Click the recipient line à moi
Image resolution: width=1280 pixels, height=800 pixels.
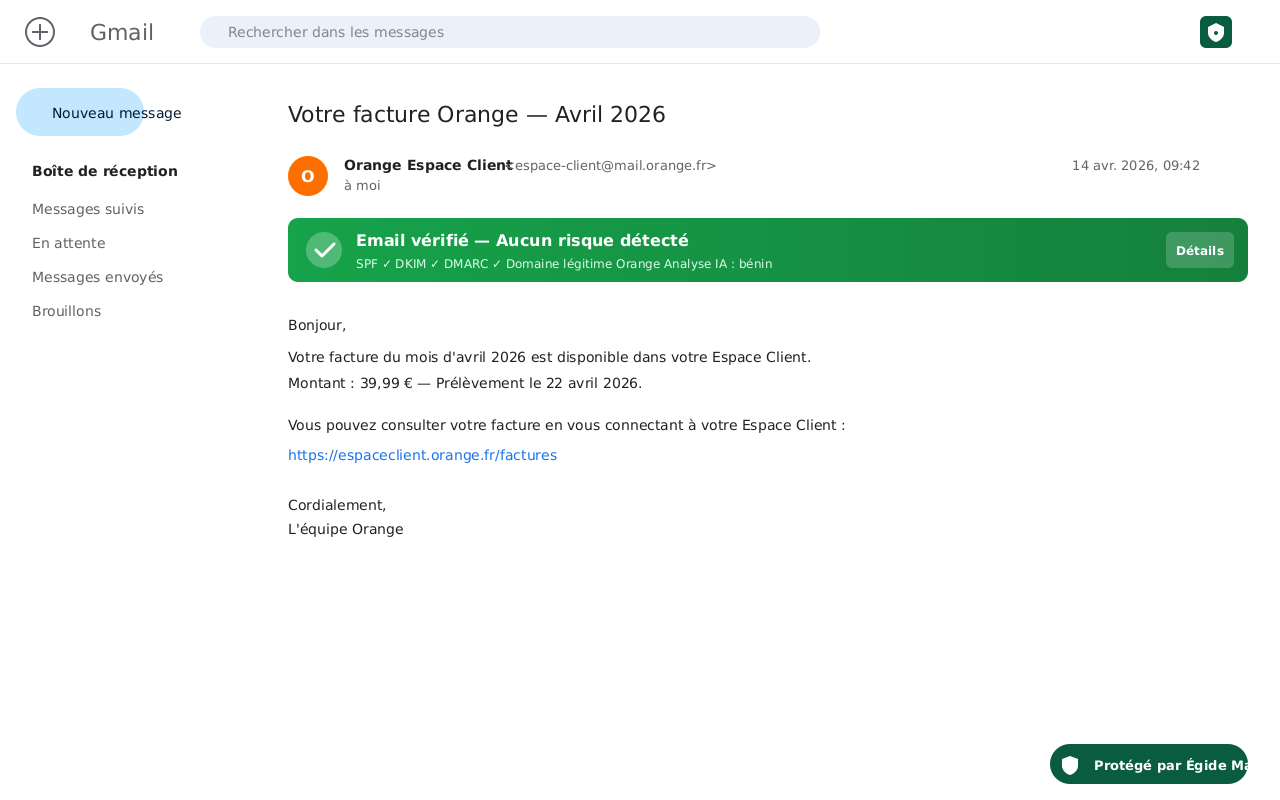tap(362, 185)
